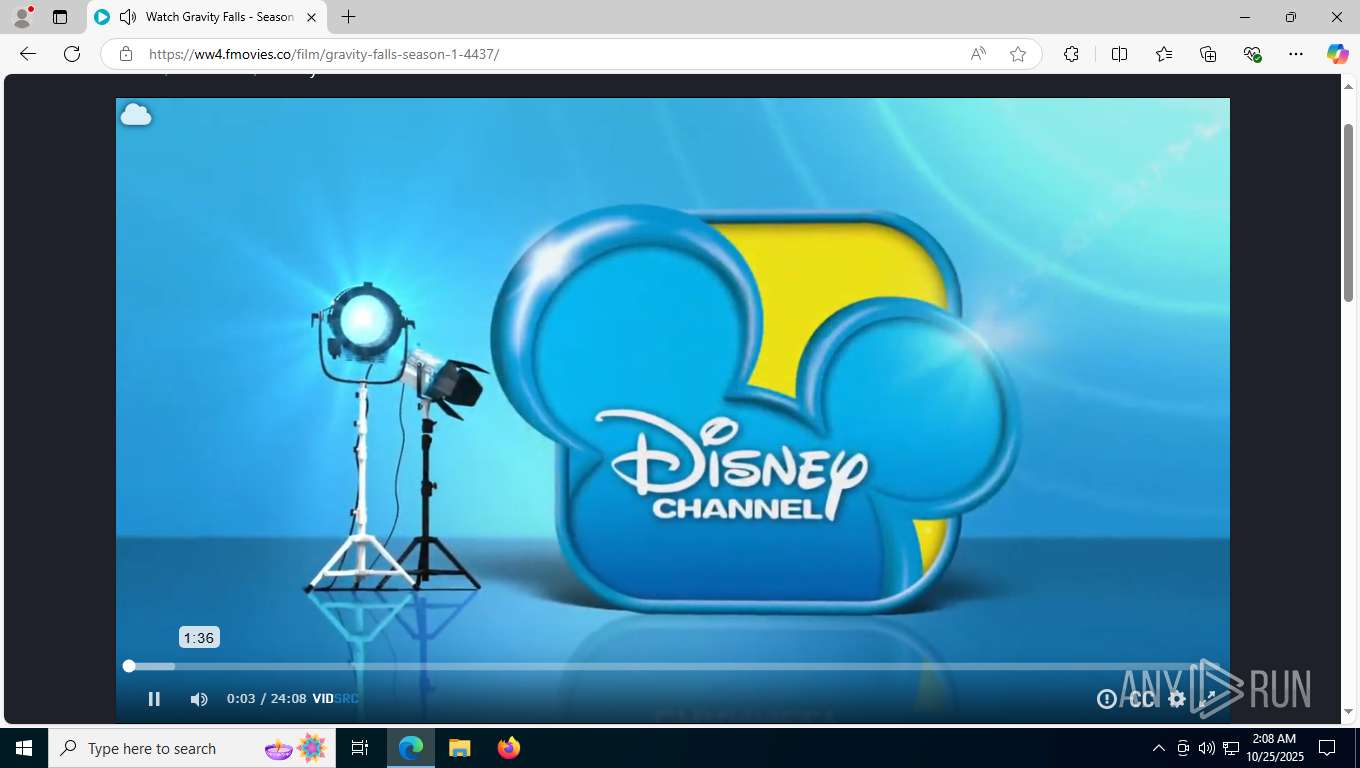The height and width of the screenshot is (768, 1360).
Task: Open the Windows Start menu
Action: click(x=24, y=748)
